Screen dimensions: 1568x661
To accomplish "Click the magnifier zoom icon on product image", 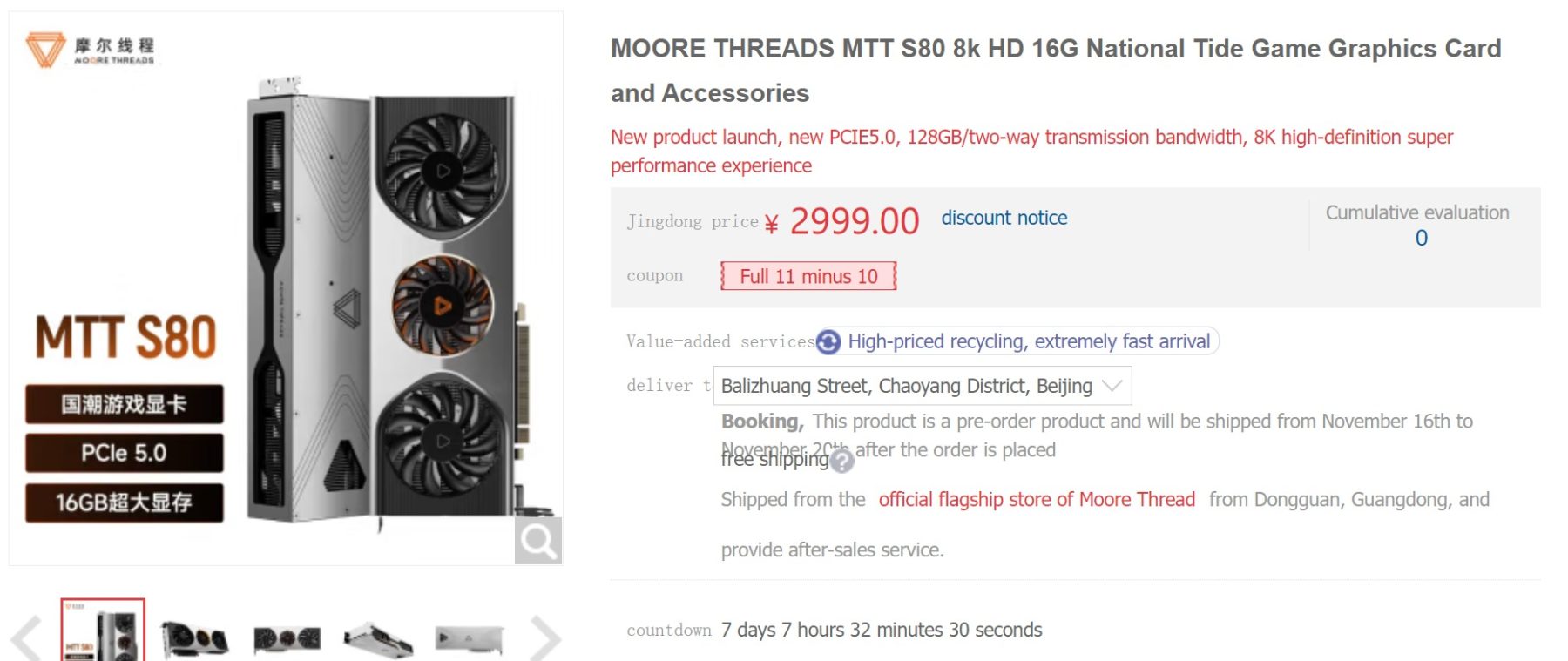I will (537, 541).
